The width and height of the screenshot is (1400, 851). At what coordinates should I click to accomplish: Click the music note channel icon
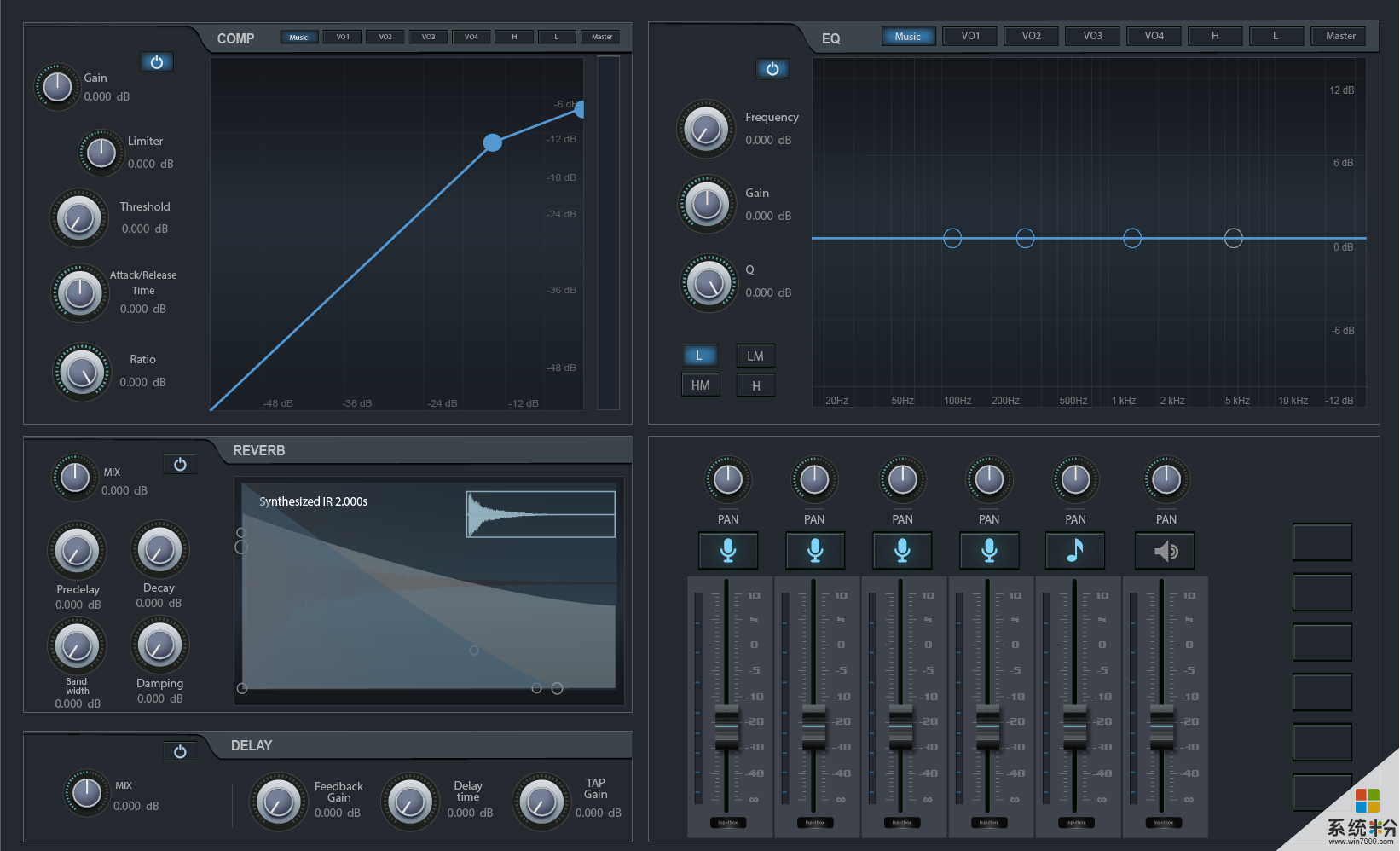pos(1075,551)
